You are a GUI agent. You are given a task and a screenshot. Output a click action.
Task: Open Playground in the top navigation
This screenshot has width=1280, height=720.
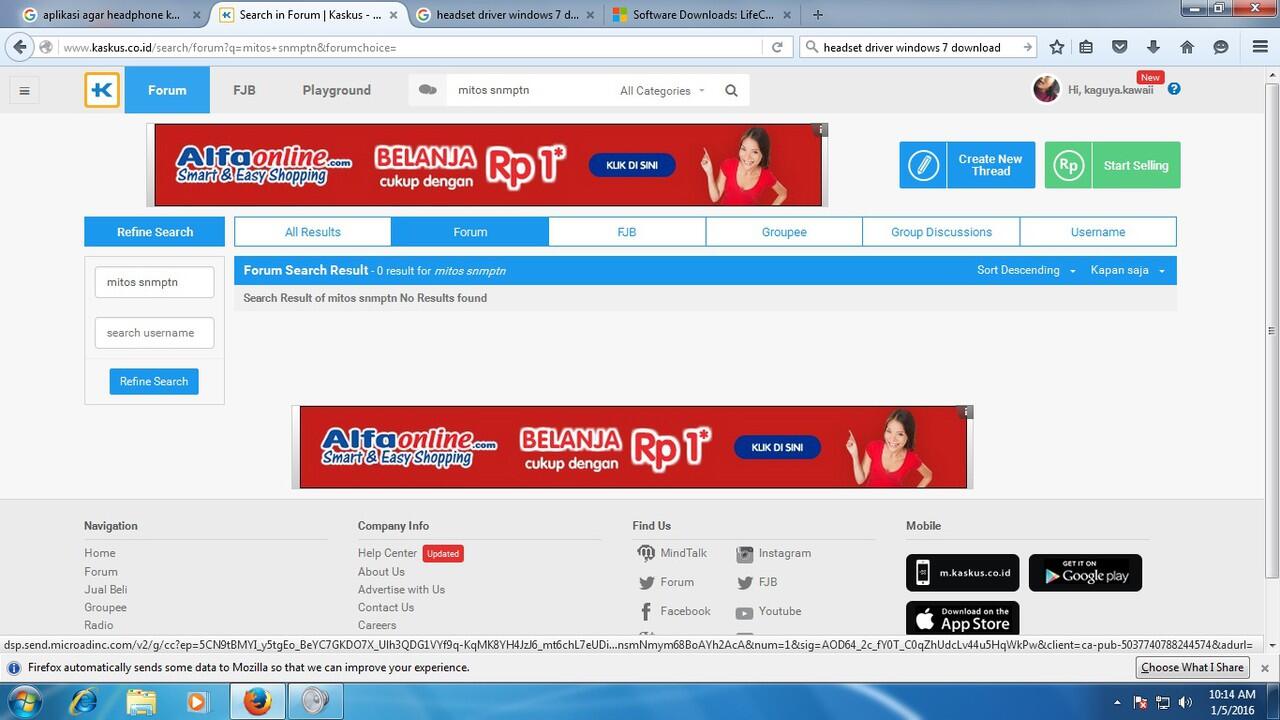click(x=337, y=90)
